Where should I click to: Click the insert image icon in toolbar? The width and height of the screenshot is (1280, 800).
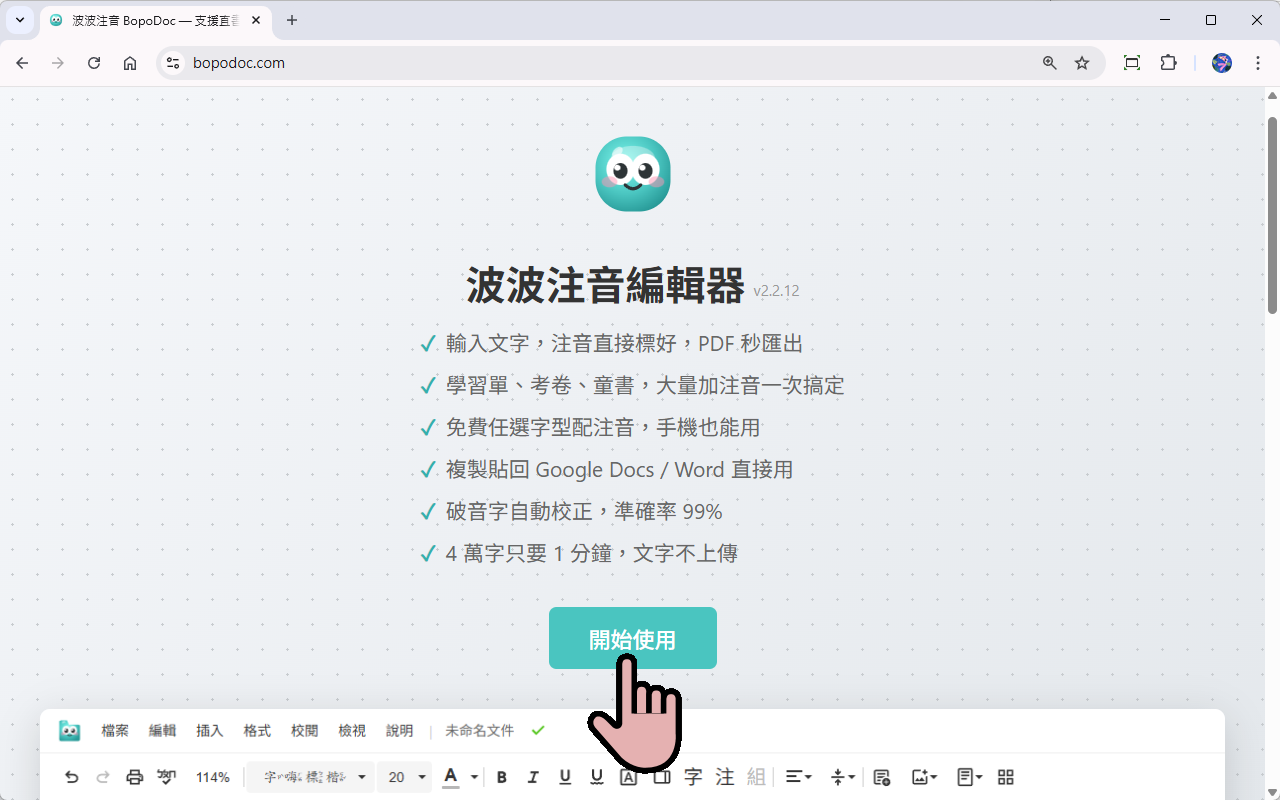[x=924, y=777]
